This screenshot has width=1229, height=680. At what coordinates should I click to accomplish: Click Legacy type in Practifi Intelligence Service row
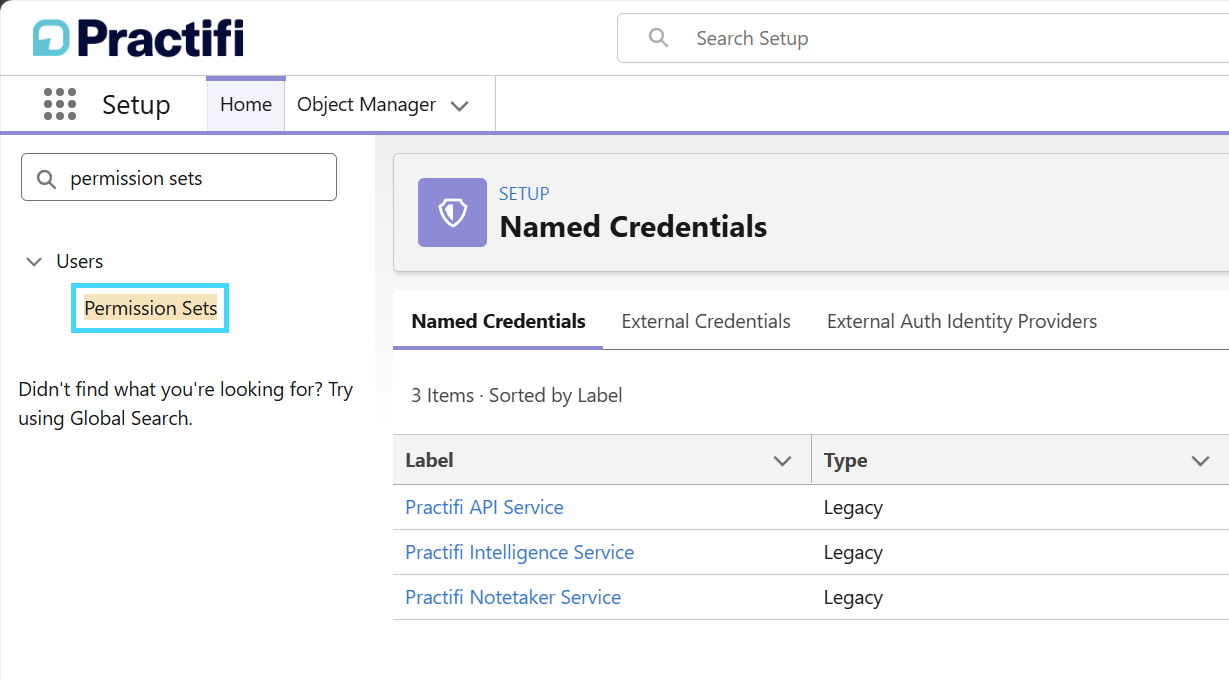853,552
